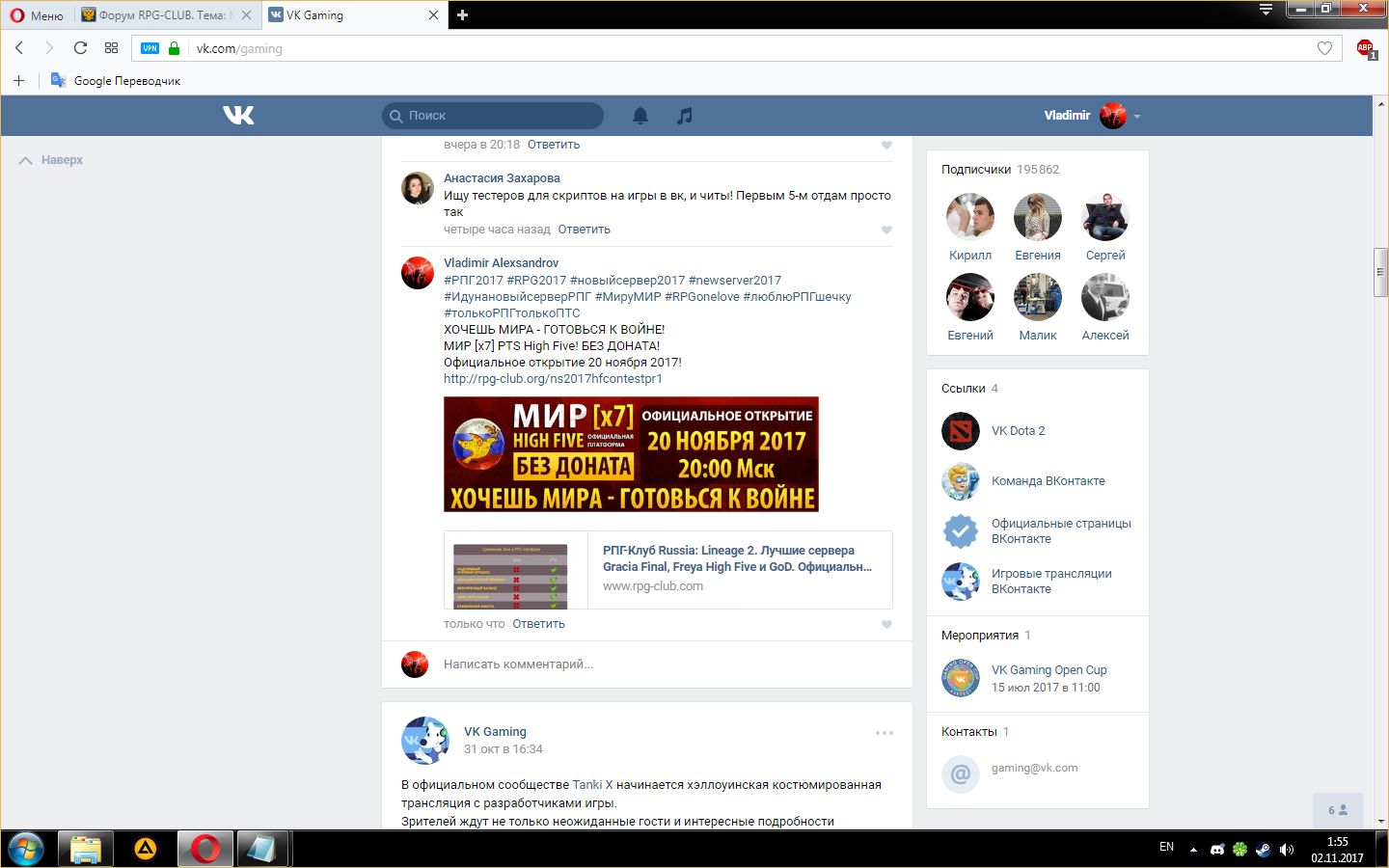
Task: Open subscriber Евгений's avatar
Action: pos(970,296)
